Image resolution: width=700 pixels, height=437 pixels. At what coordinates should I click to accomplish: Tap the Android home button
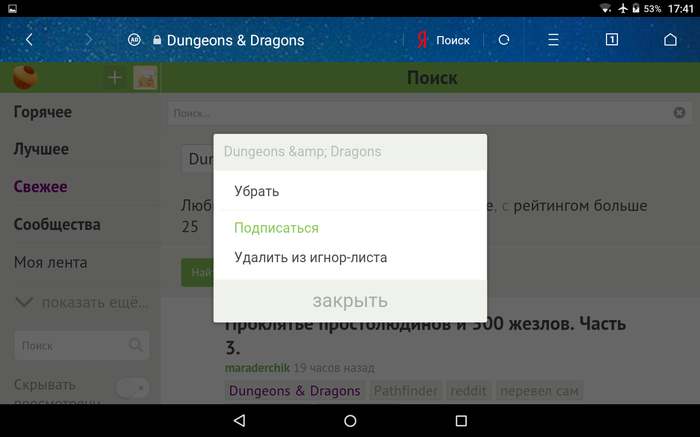point(350,421)
